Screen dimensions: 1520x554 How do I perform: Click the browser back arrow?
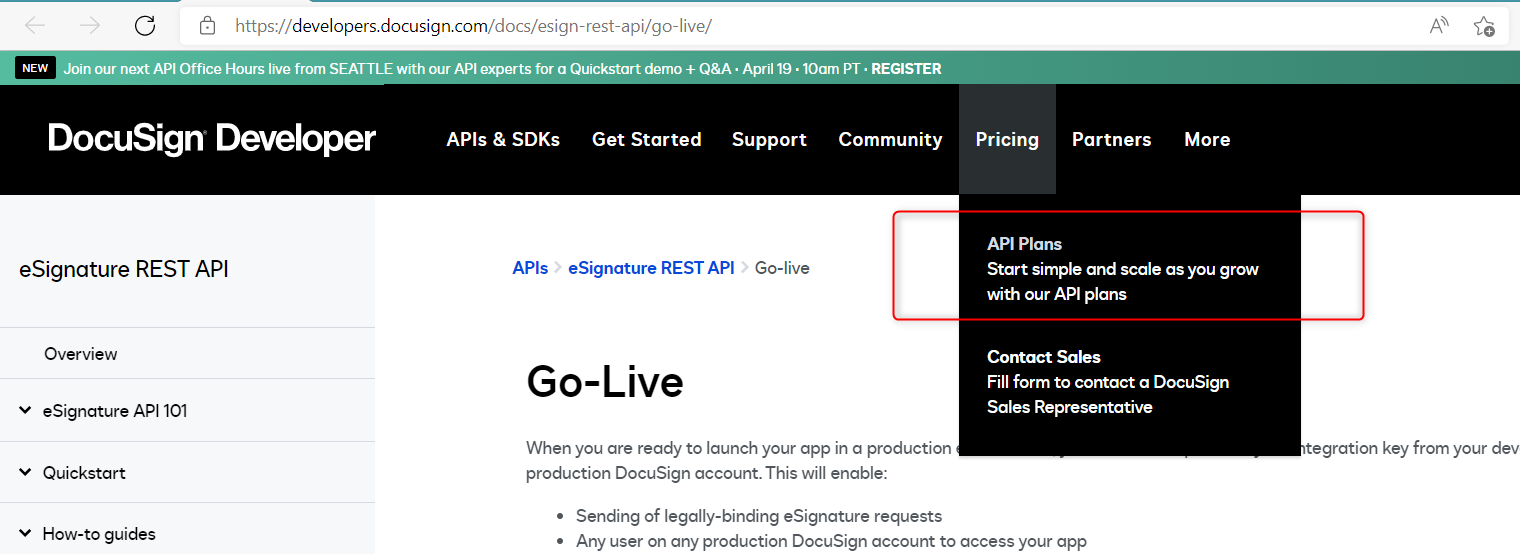[x=35, y=25]
